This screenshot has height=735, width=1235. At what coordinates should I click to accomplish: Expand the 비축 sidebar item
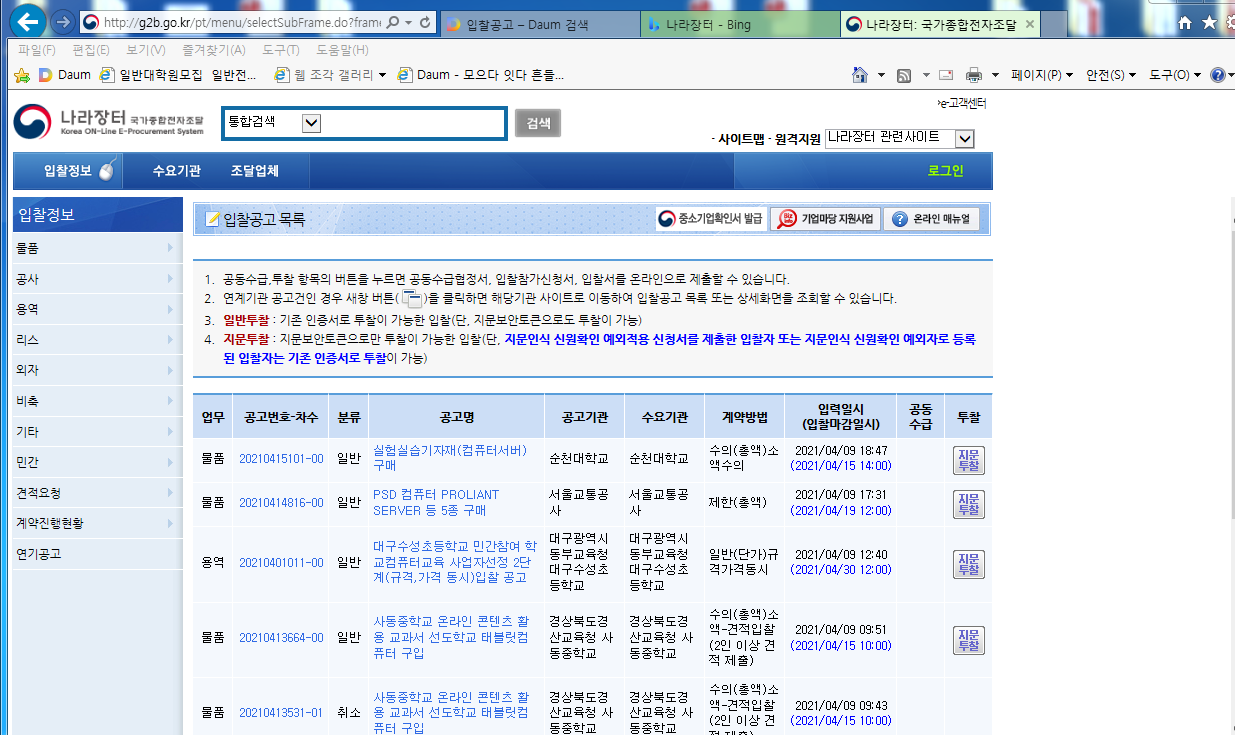point(96,401)
